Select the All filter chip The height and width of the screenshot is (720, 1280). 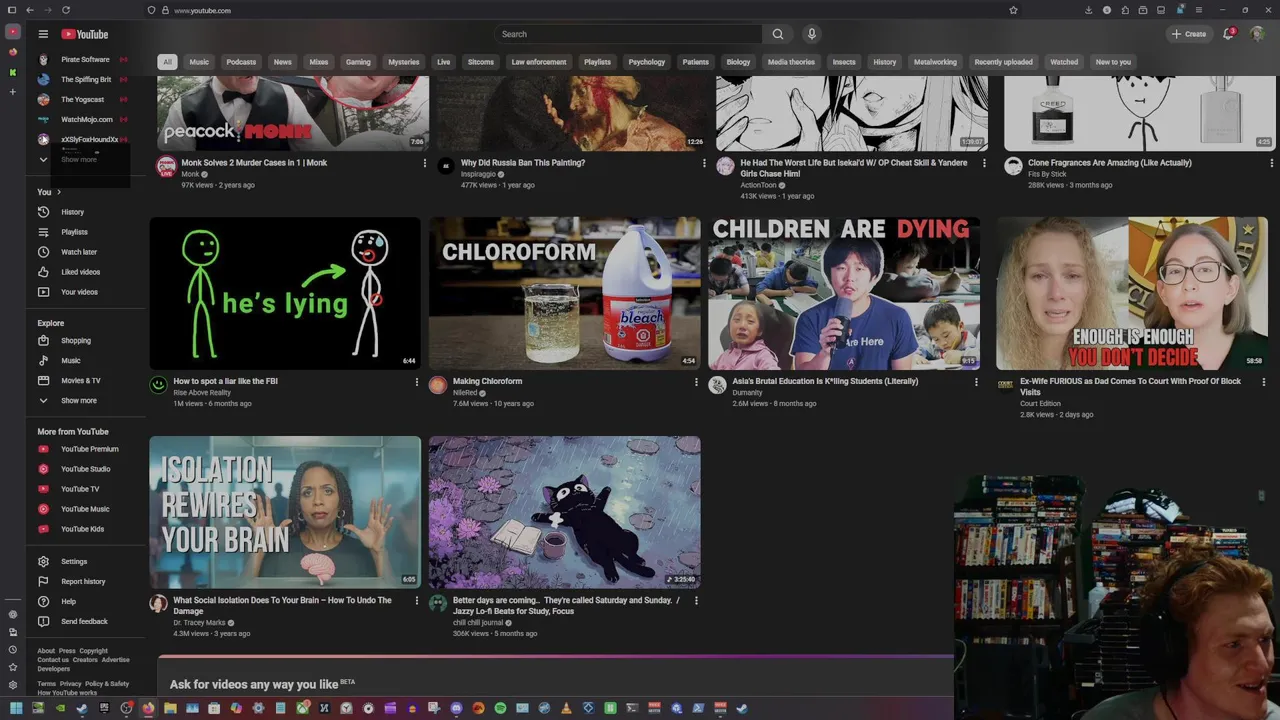(167, 62)
